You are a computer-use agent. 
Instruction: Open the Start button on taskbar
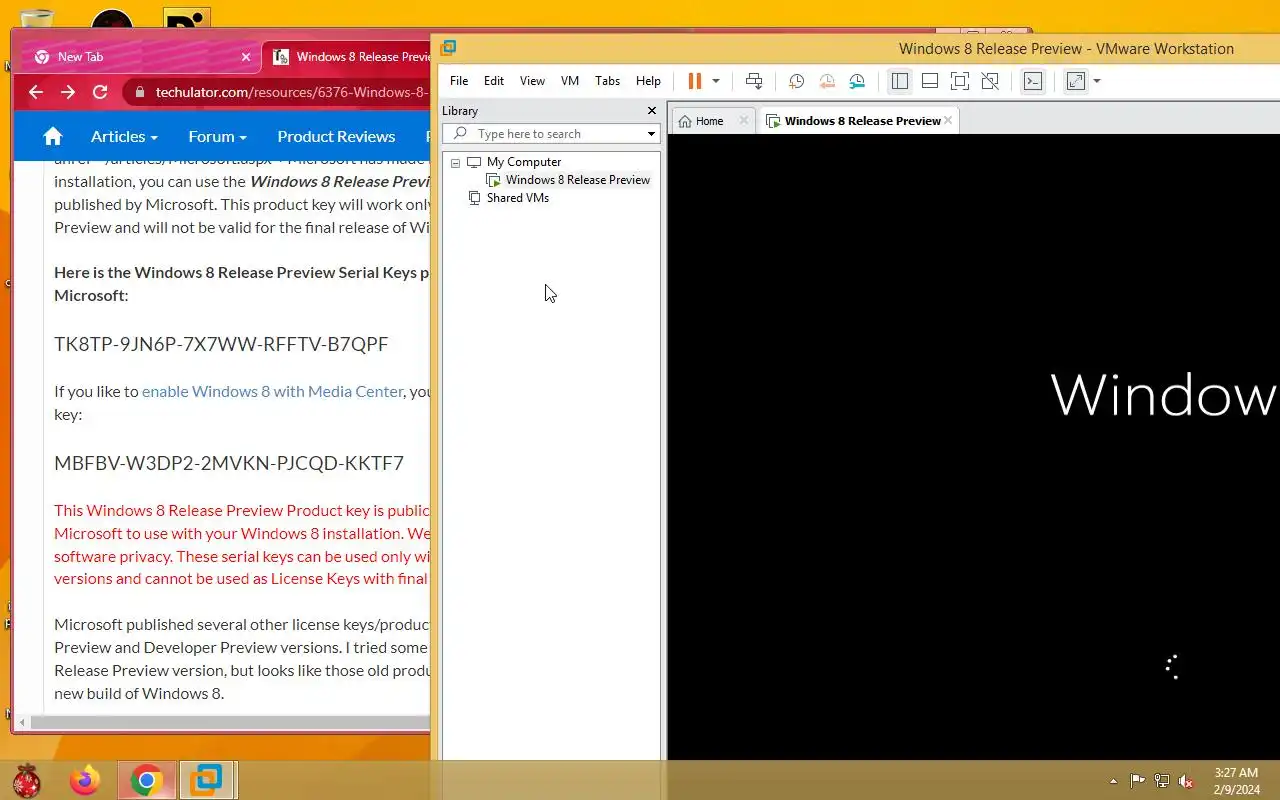[x=26, y=780]
